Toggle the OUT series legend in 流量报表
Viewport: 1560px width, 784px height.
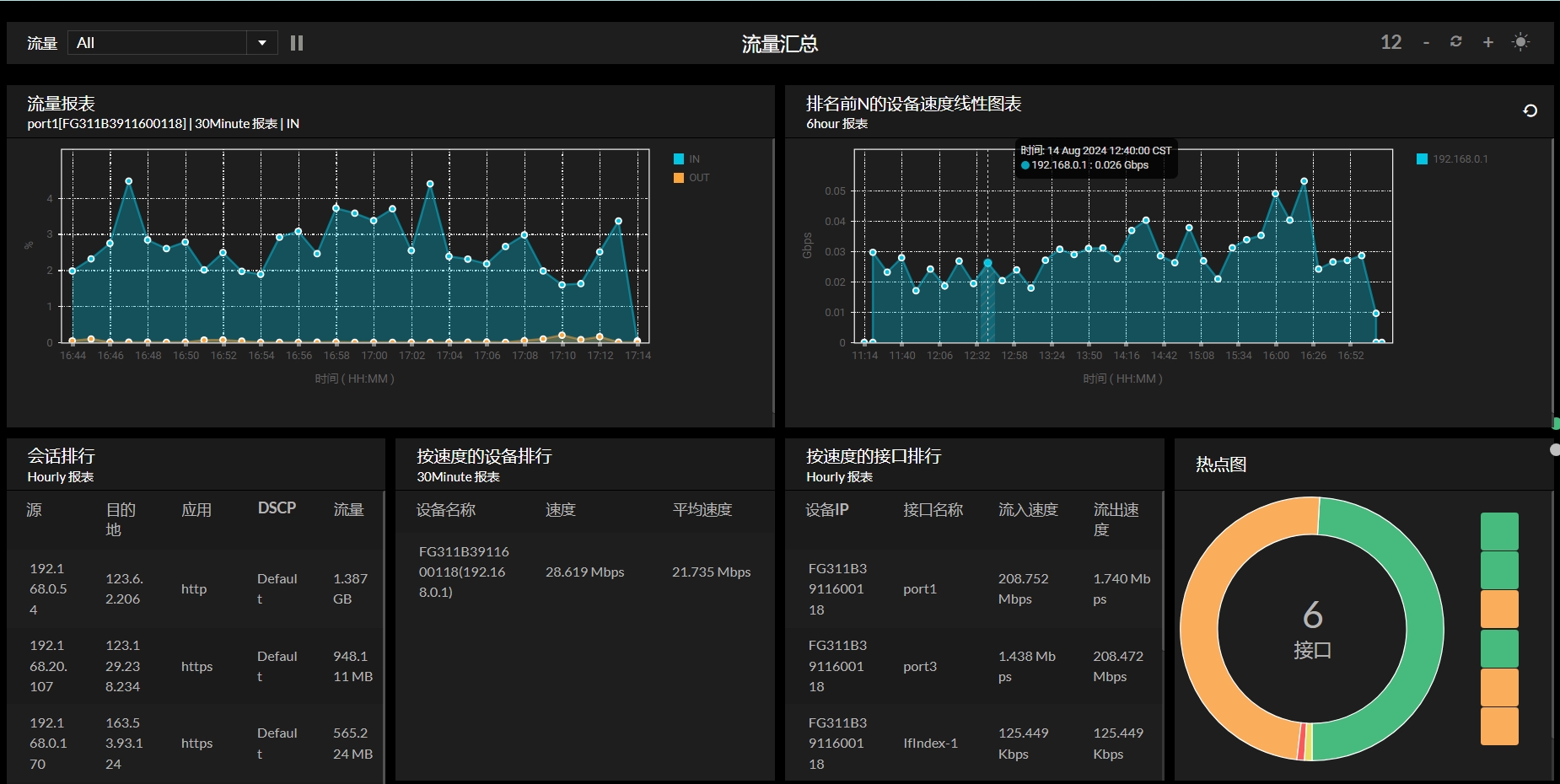[x=691, y=177]
